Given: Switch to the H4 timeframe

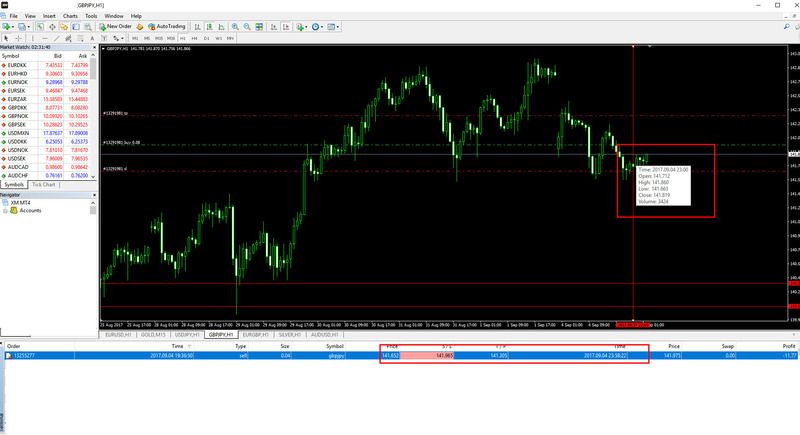Looking at the screenshot, I should (x=194, y=38).
